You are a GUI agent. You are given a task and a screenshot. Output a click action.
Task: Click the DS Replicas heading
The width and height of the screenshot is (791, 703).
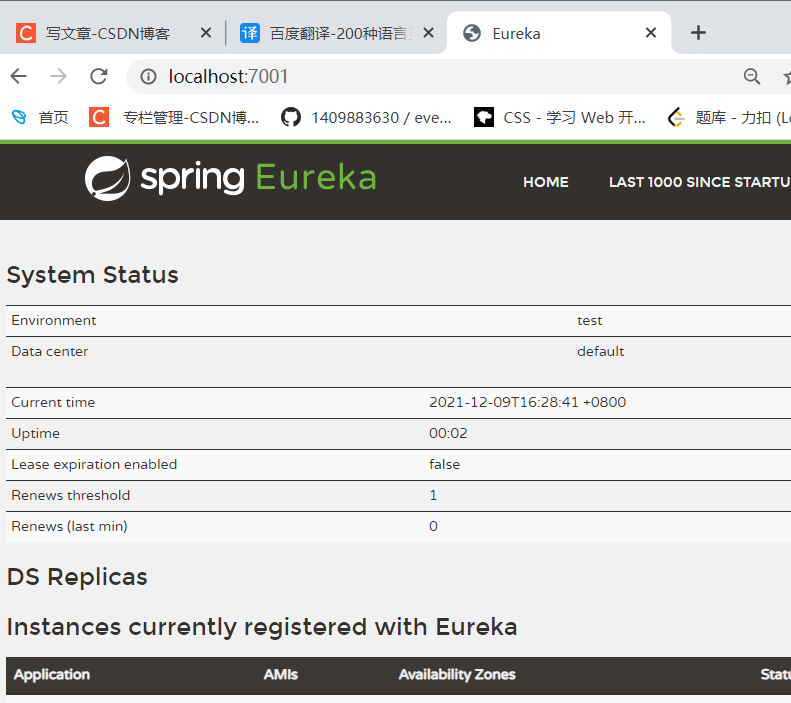[77, 577]
